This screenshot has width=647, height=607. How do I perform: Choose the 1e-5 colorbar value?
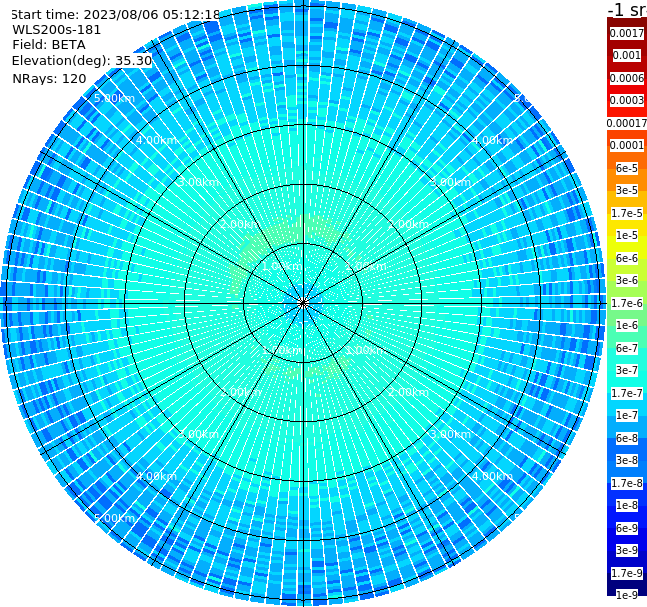point(627,235)
